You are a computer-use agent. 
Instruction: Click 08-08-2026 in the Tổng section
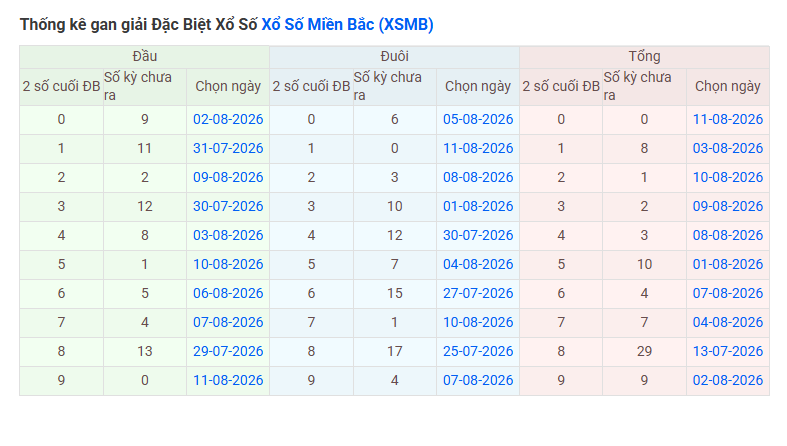pyautogui.click(x=728, y=235)
